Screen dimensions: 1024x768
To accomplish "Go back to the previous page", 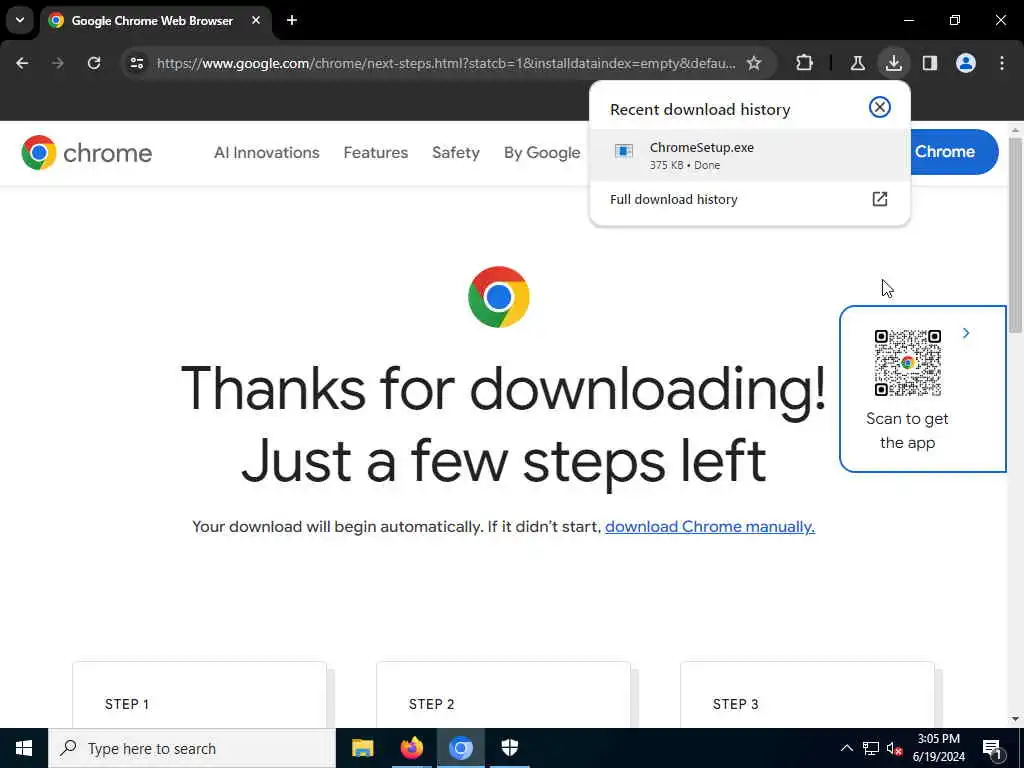I will tap(22, 63).
